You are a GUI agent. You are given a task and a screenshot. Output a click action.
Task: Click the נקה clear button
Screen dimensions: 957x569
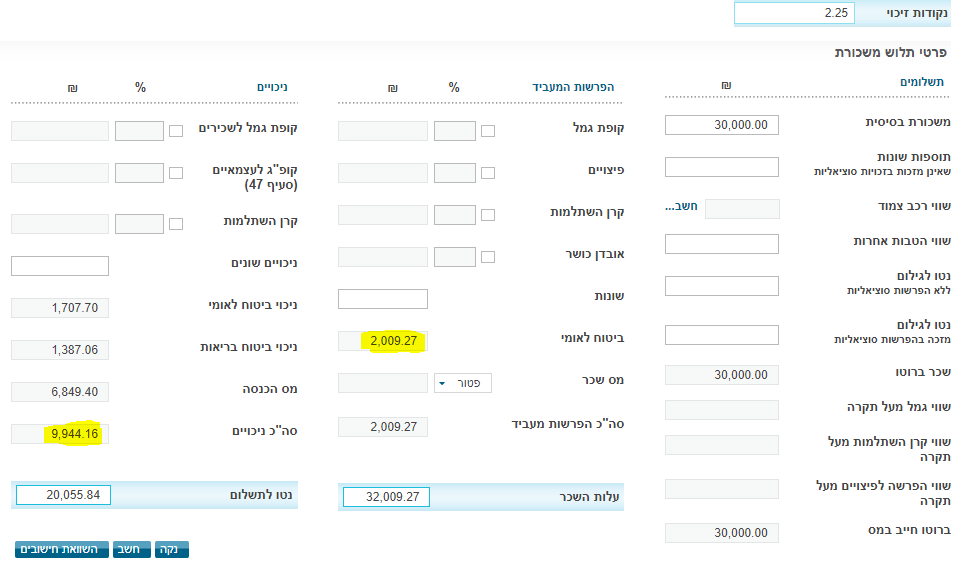coord(172,549)
